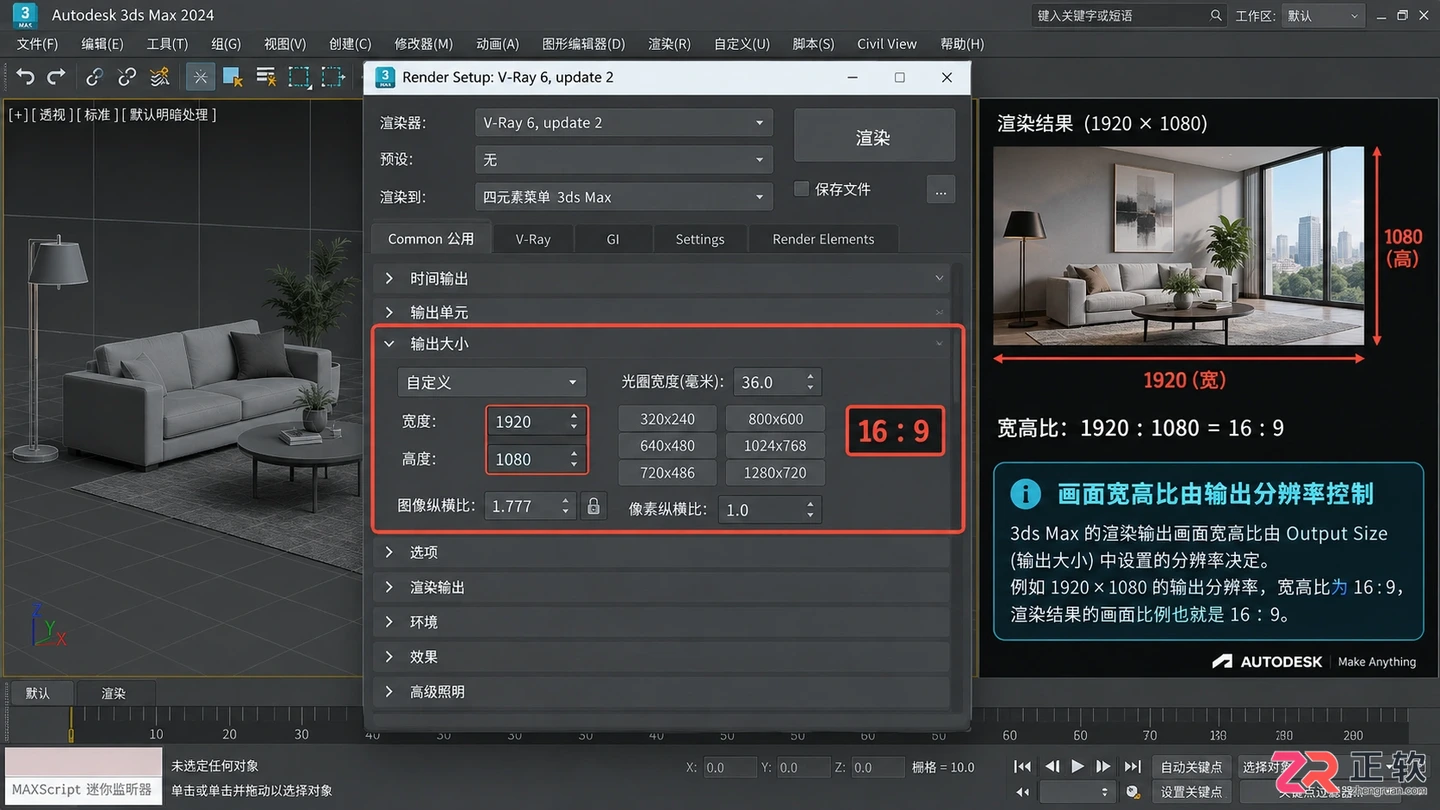Expand the 时间输出 rollout
1440x810 pixels.
point(661,278)
